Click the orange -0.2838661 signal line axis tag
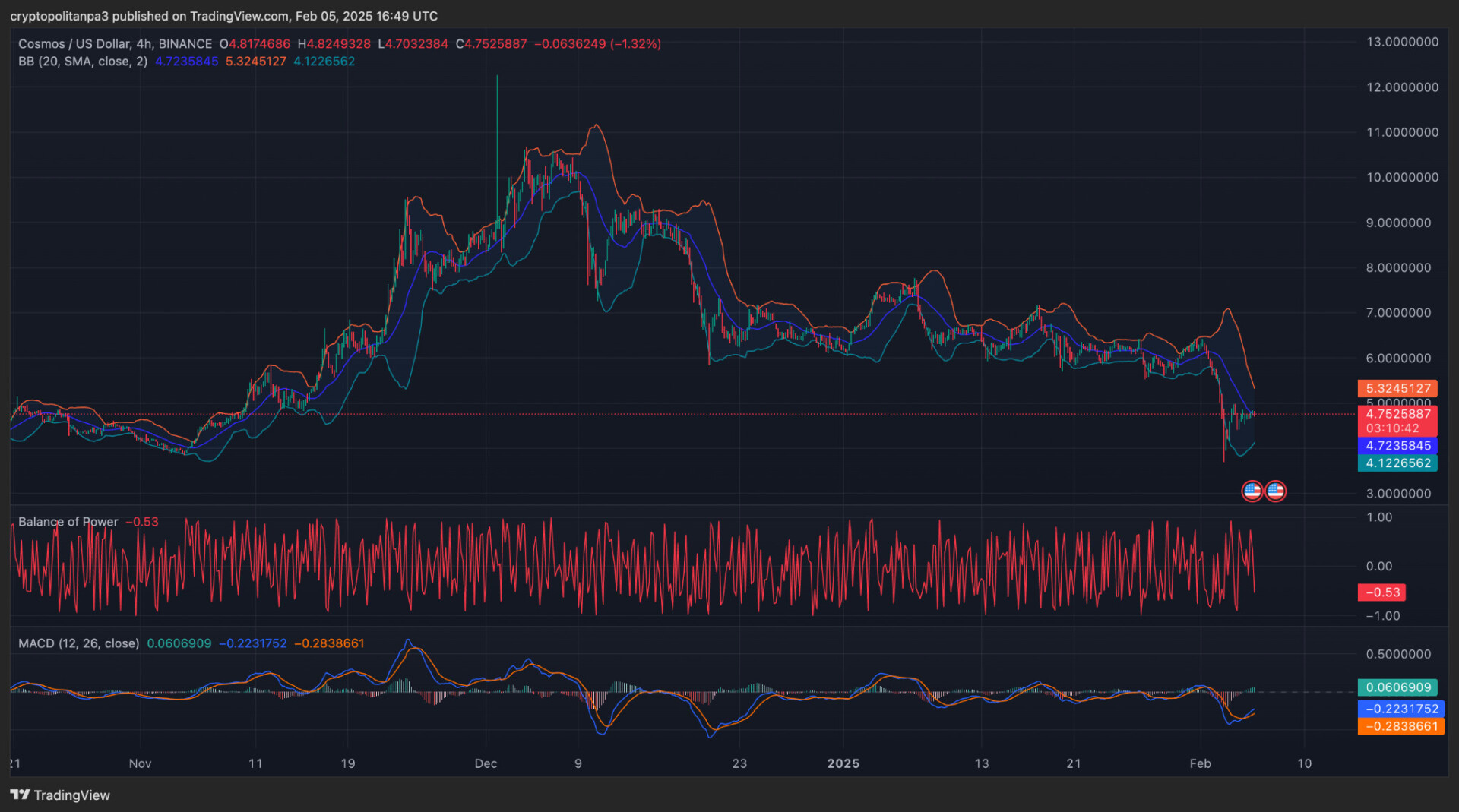This screenshot has height=812, width=1459. pyautogui.click(x=1400, y=726)
